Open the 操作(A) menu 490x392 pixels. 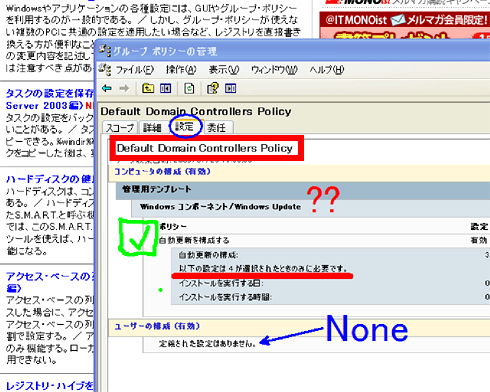(181, 70)
